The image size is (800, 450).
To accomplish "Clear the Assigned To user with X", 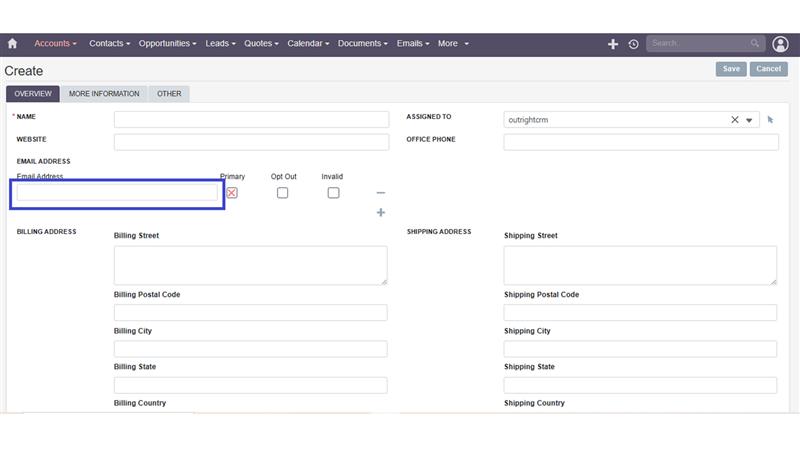I will pos(735,119).
